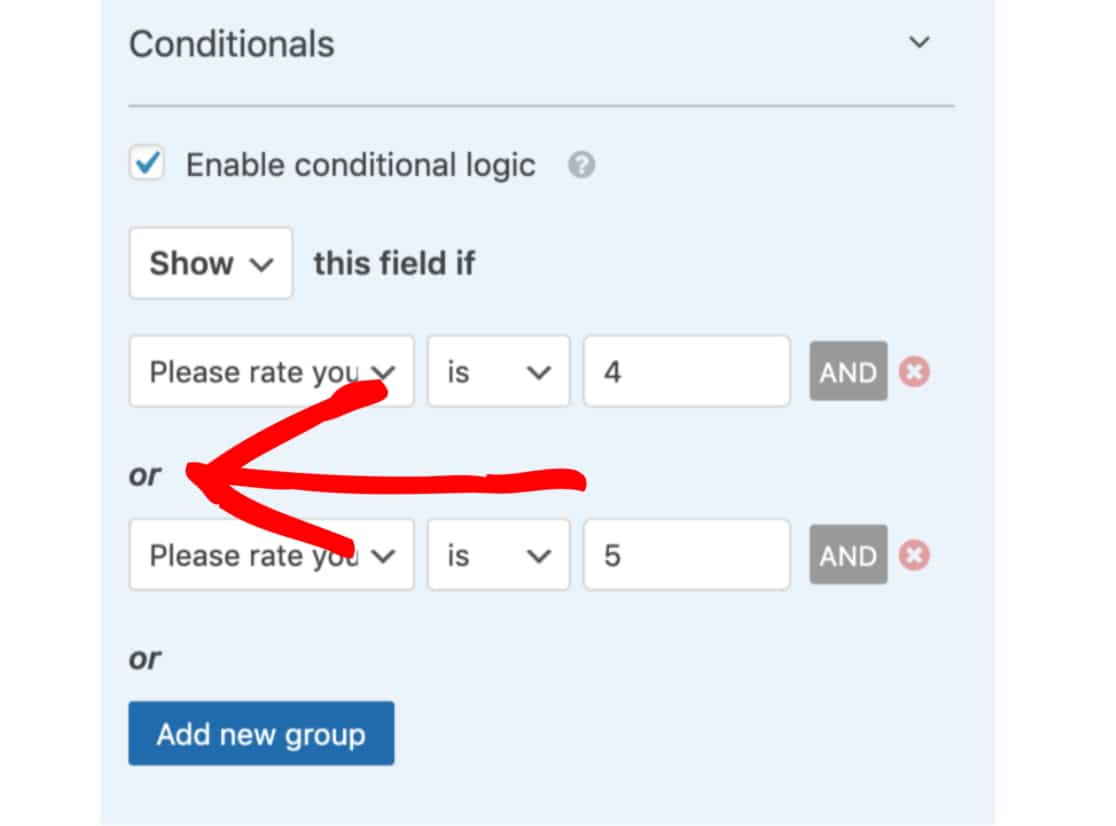Click the help question mark icon
Viewport: 1116px width, 826px height.
581,165
